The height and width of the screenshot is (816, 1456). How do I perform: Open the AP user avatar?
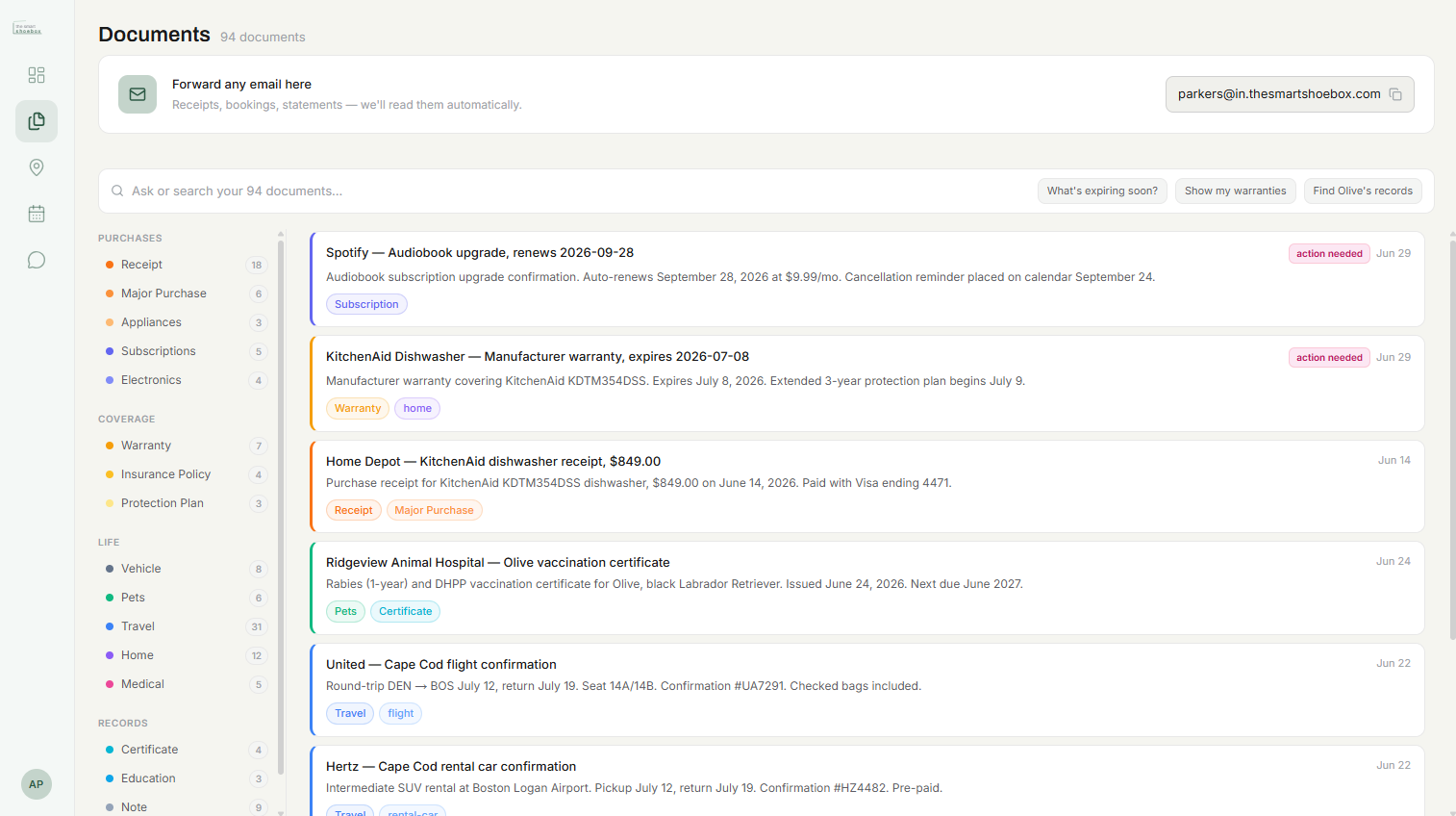[x=37, y=784]
